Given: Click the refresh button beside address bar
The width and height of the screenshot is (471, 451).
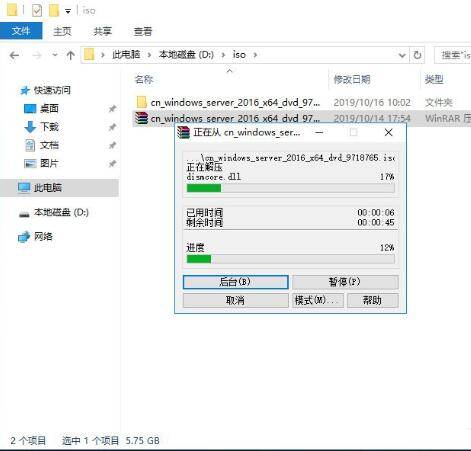Looking at the screenshot, I should click(x=417, y=55).
